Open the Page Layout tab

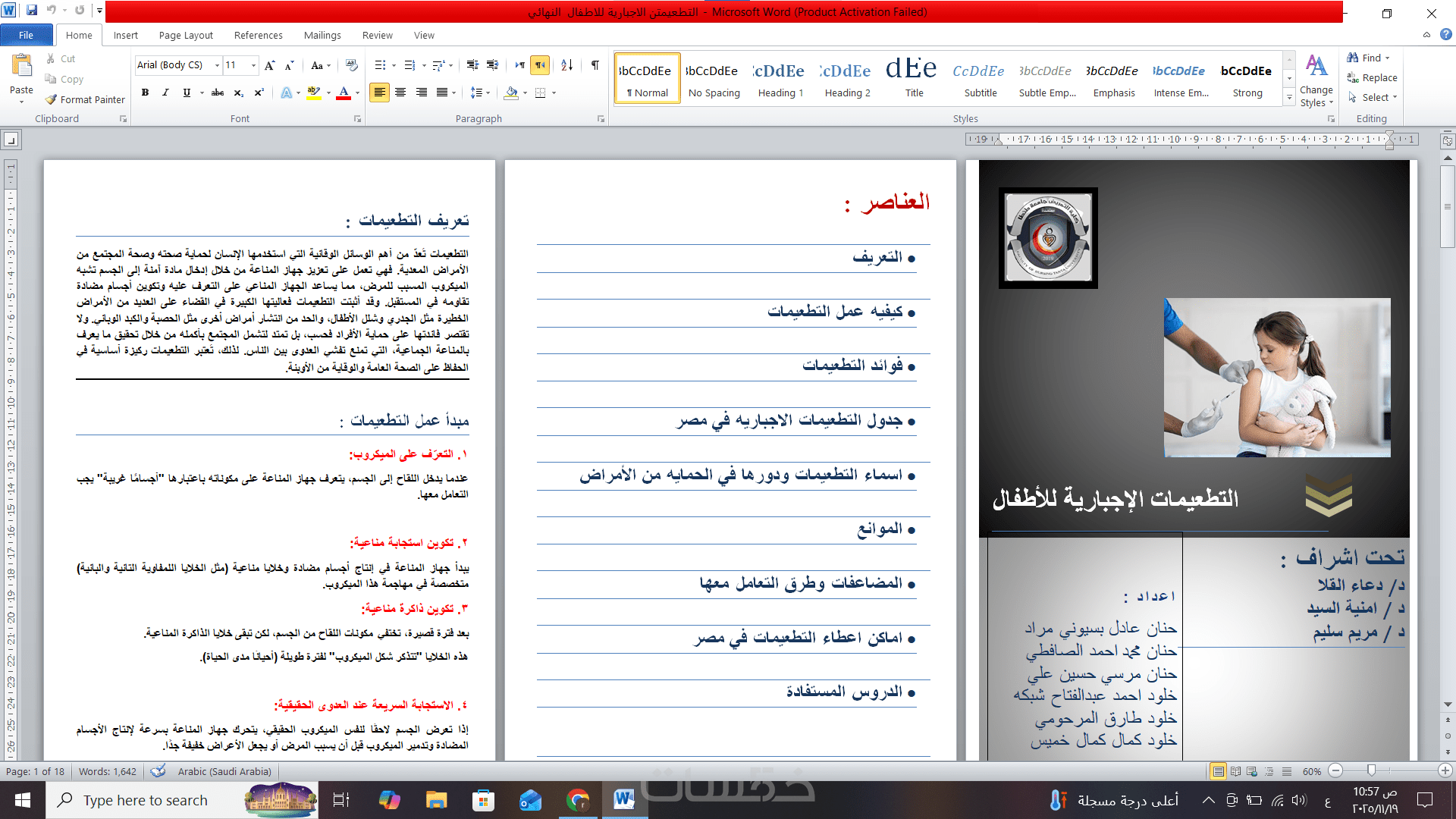click(186, 35)
